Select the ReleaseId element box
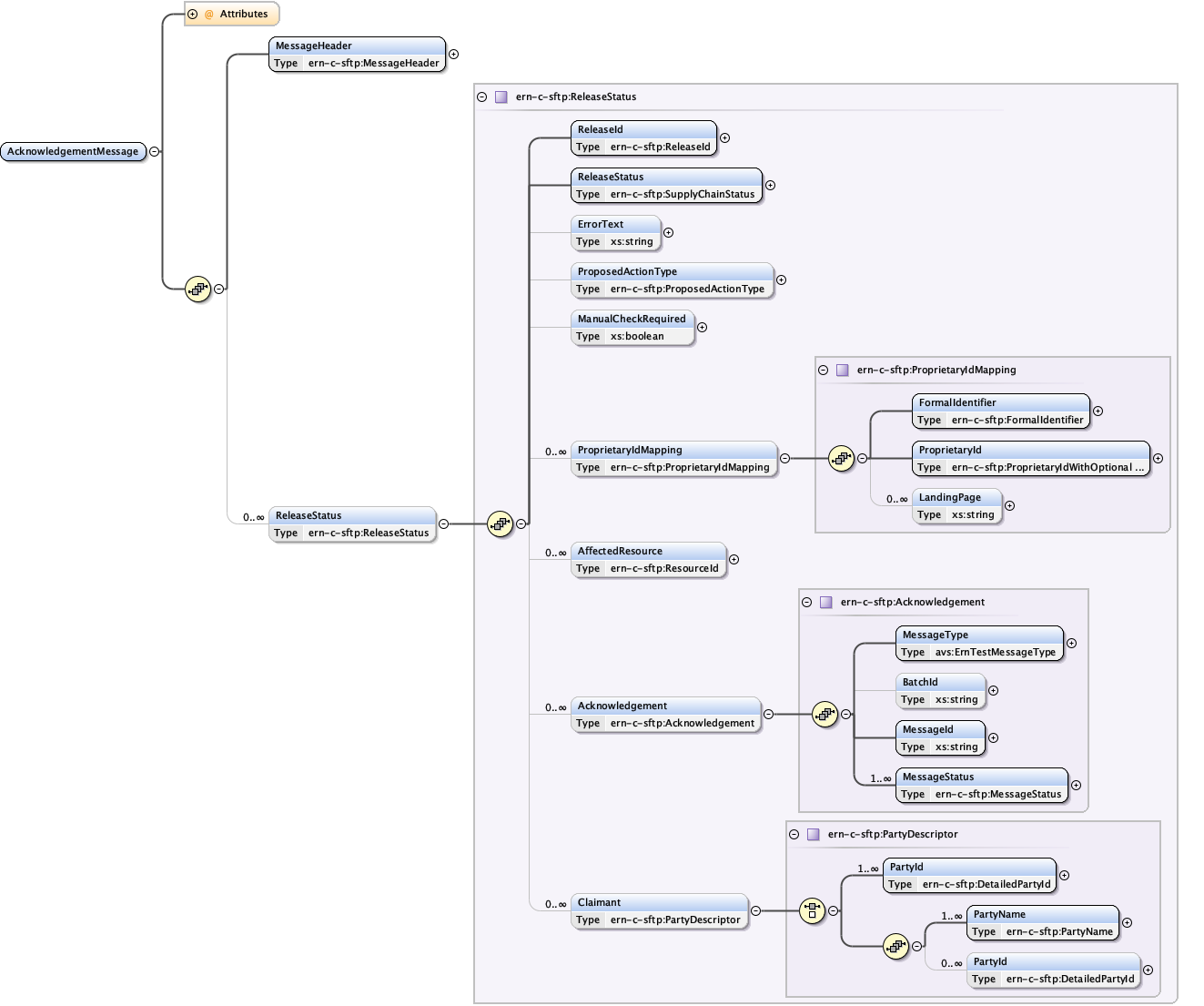The height and width of the screenshot is (1006, 1204). tap(644, 138)
